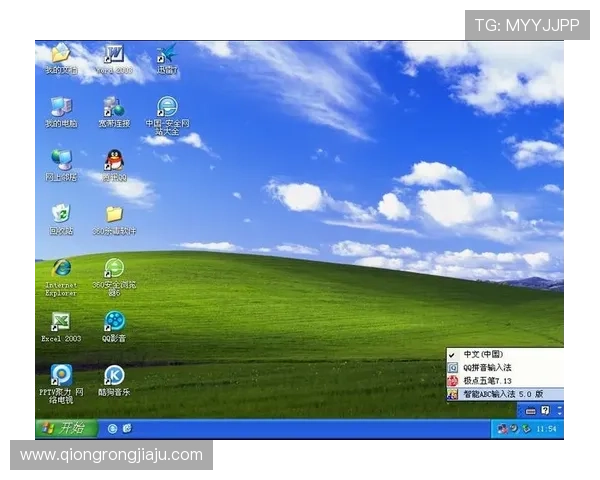
Task: Launch the 酷狗音乐 shortcut
Action: point(114,380)
